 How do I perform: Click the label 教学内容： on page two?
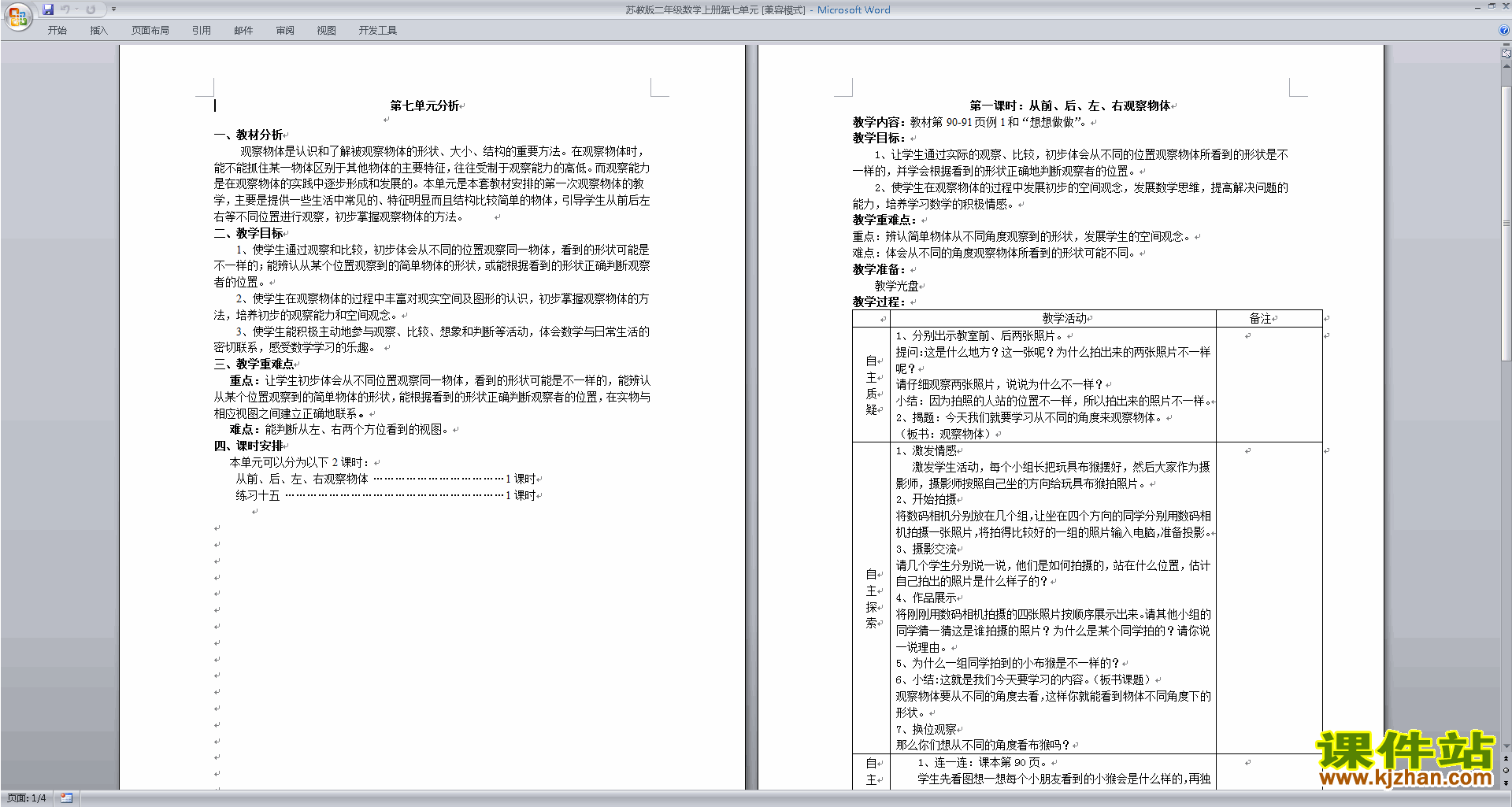(x=881, y=122)
